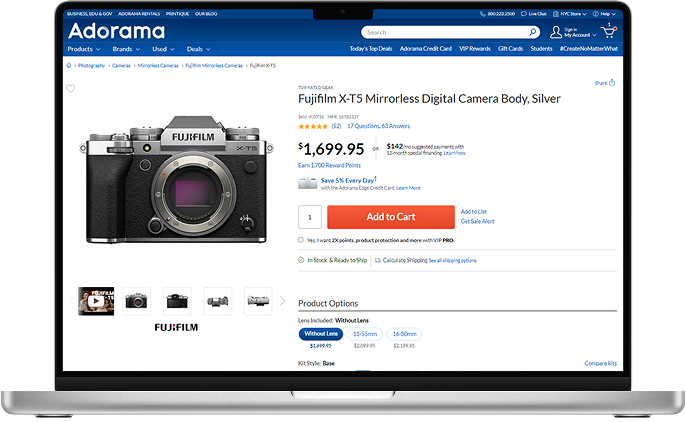Image resolution: width=686 pixels, height=422 pixels.
Task: Click the star rating icons
Action: tap(313, 126)
